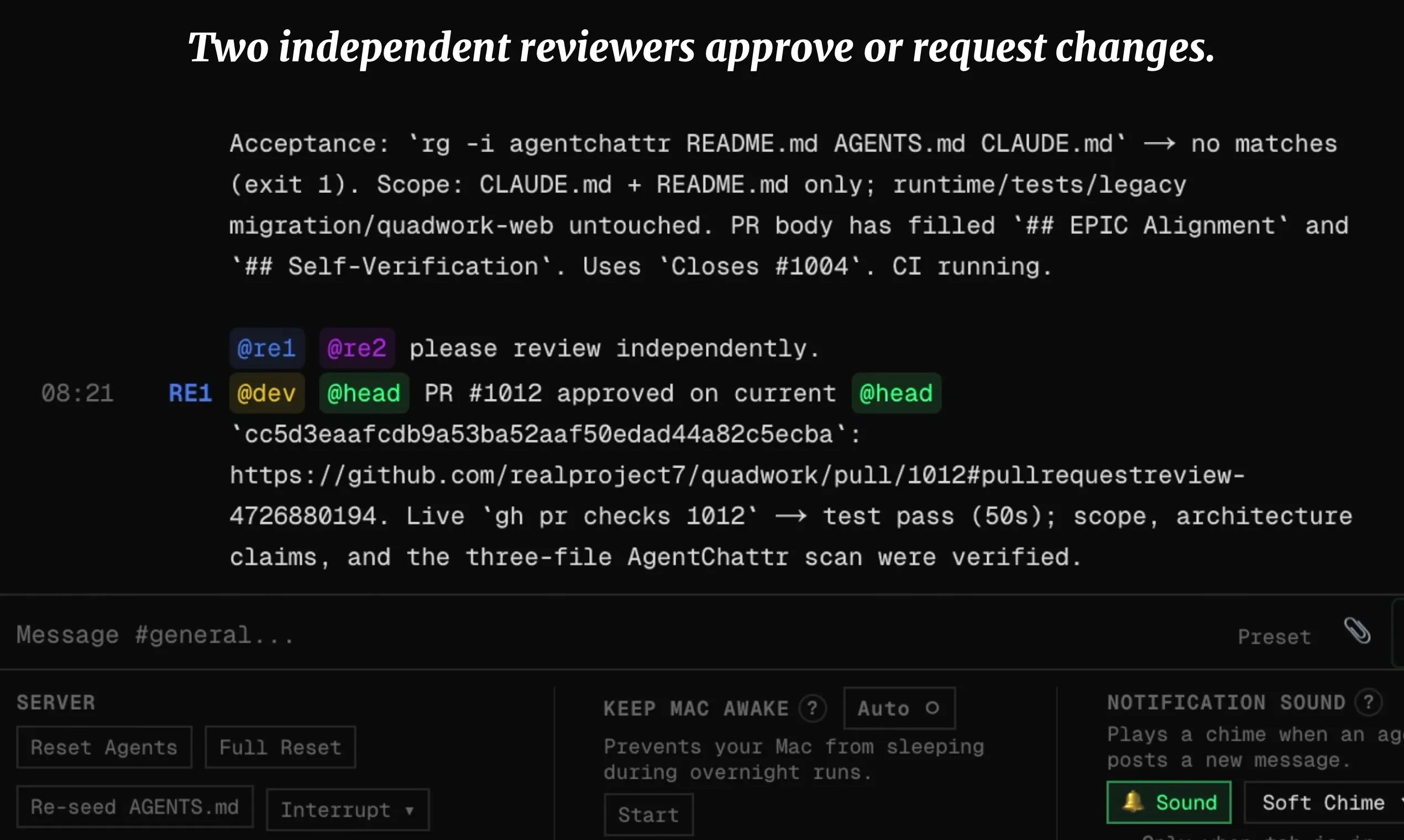Viewport: 1404px width, 840px height.
Task: Click the @re2 mention tag
Action: 357,348
